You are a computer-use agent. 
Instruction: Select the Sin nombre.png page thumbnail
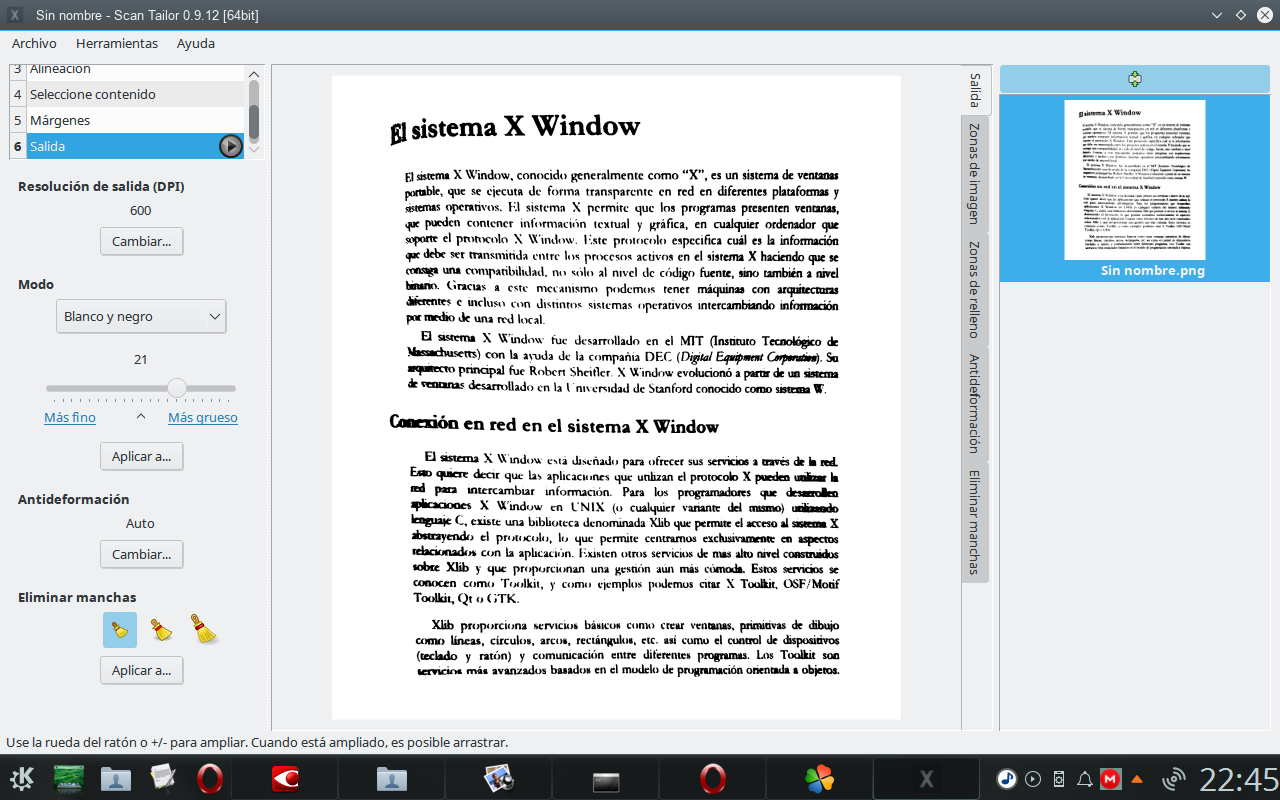click(1134, 180)
